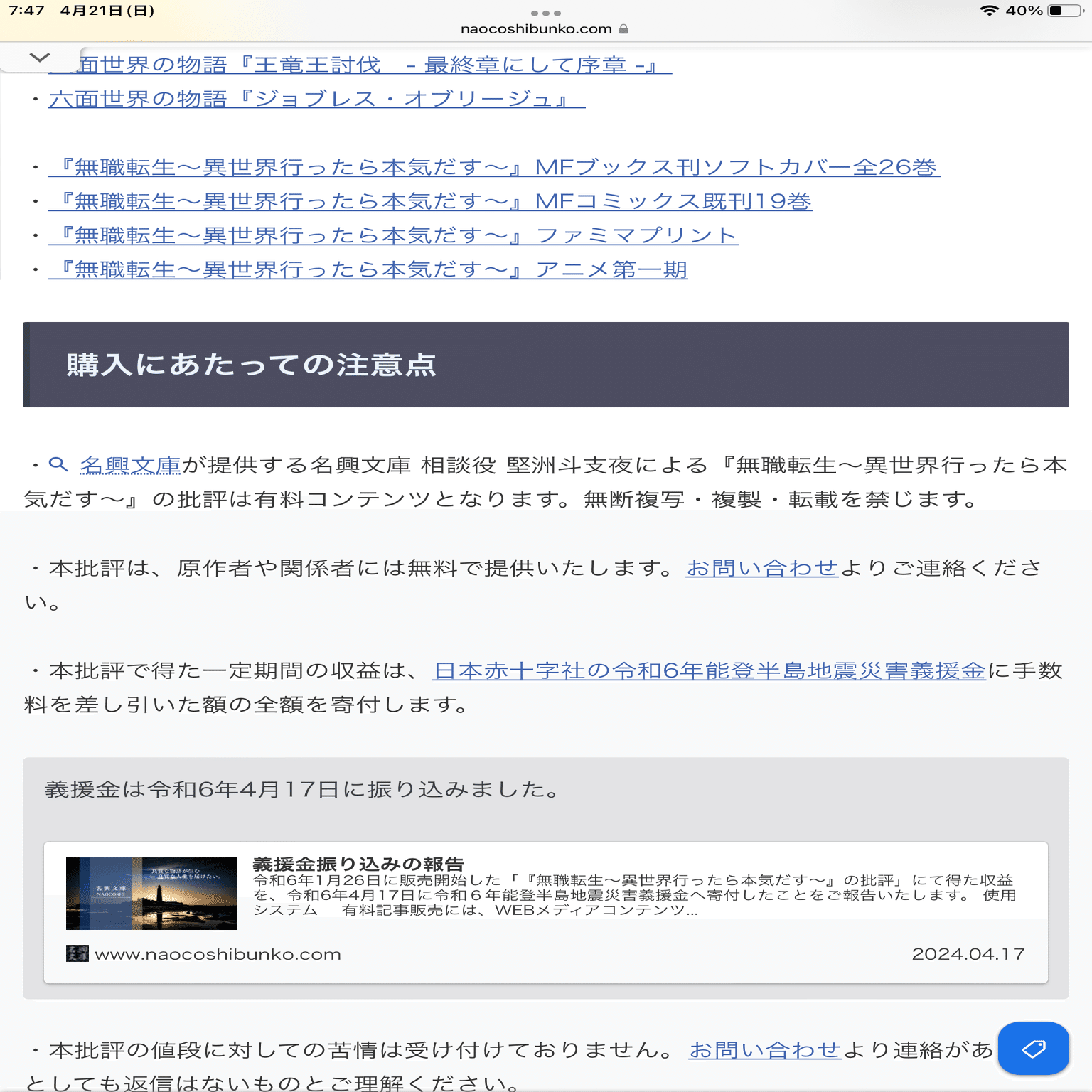This screenshot has width=1092, height=1092.
Task: Tap the 購入にあたっての注意点 heading
Action: click(251, 365)
